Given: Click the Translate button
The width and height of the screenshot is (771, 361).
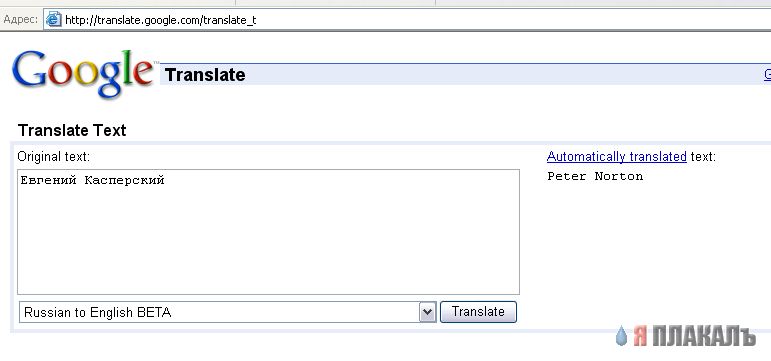Looking at the screenshot, I should [x=478, y=312].
